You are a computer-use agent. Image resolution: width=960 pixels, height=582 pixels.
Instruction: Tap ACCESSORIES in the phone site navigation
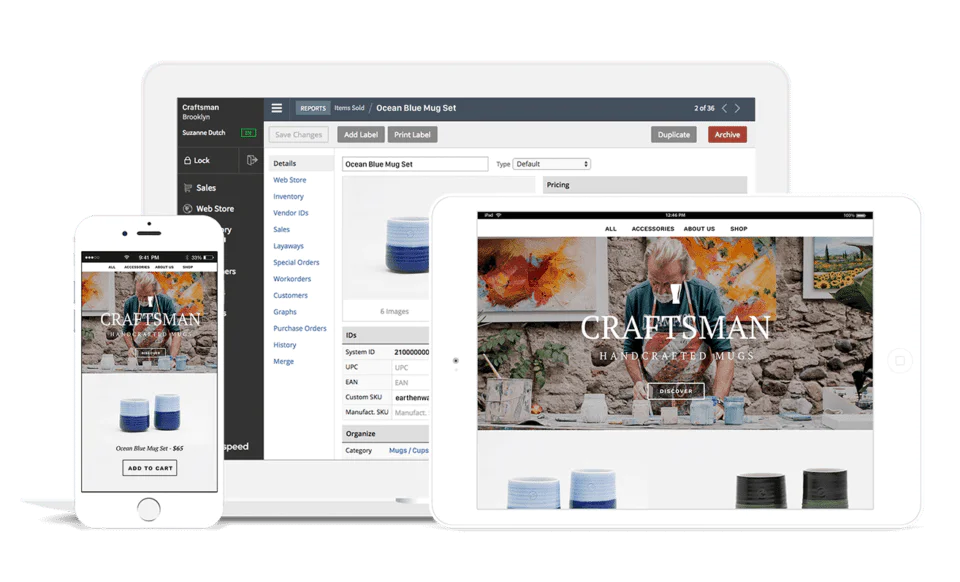point(137,267)
